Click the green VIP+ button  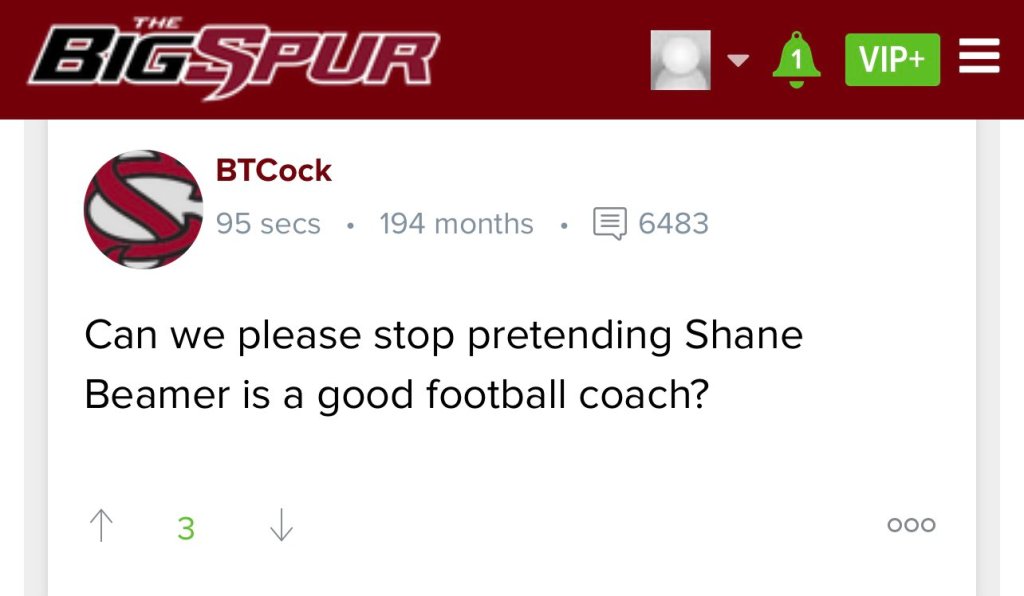click(892, 60)
